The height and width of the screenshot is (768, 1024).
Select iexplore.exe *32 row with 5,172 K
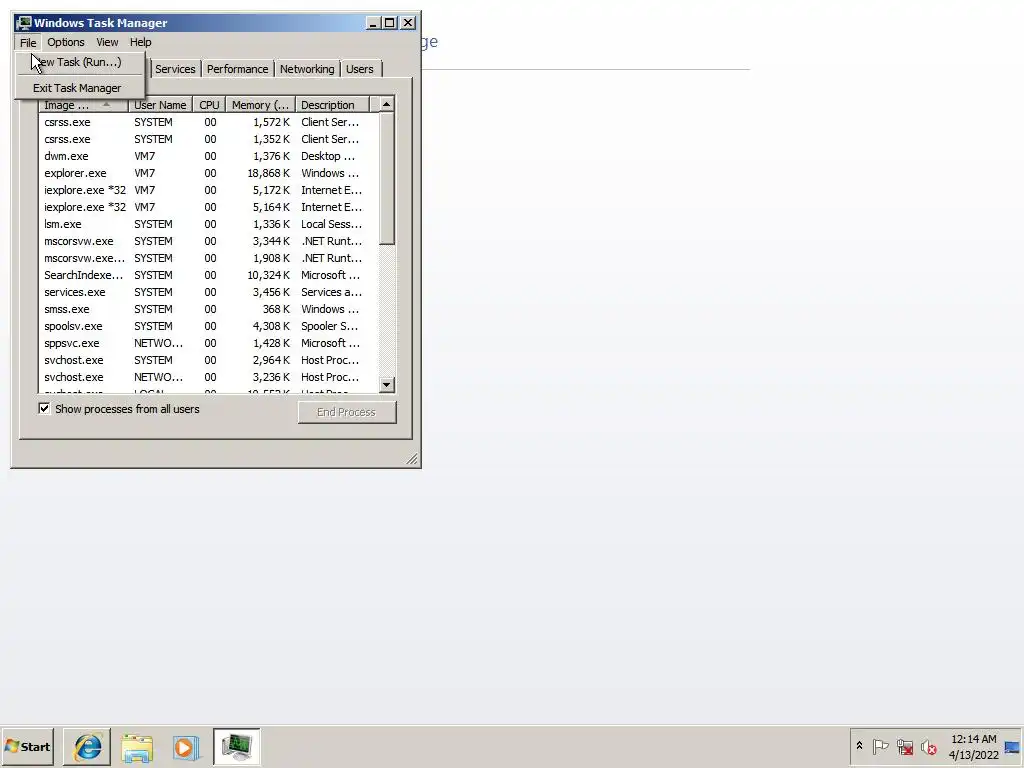click(x=208, y=190)
